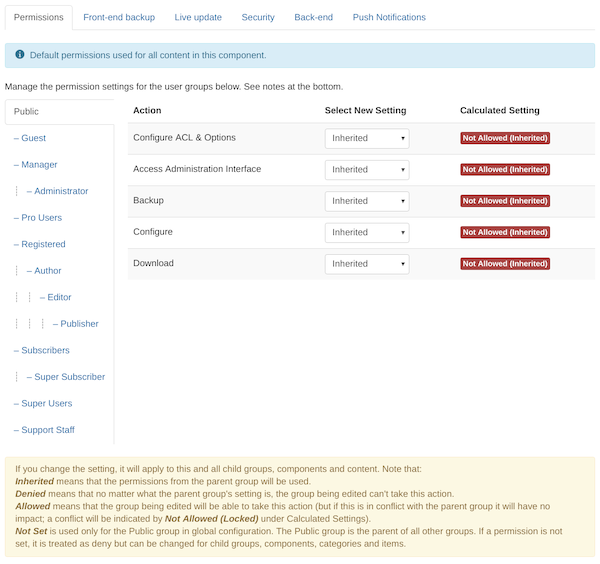Select the Back-end tab
The image size is (600, 564).
point(313,17)
